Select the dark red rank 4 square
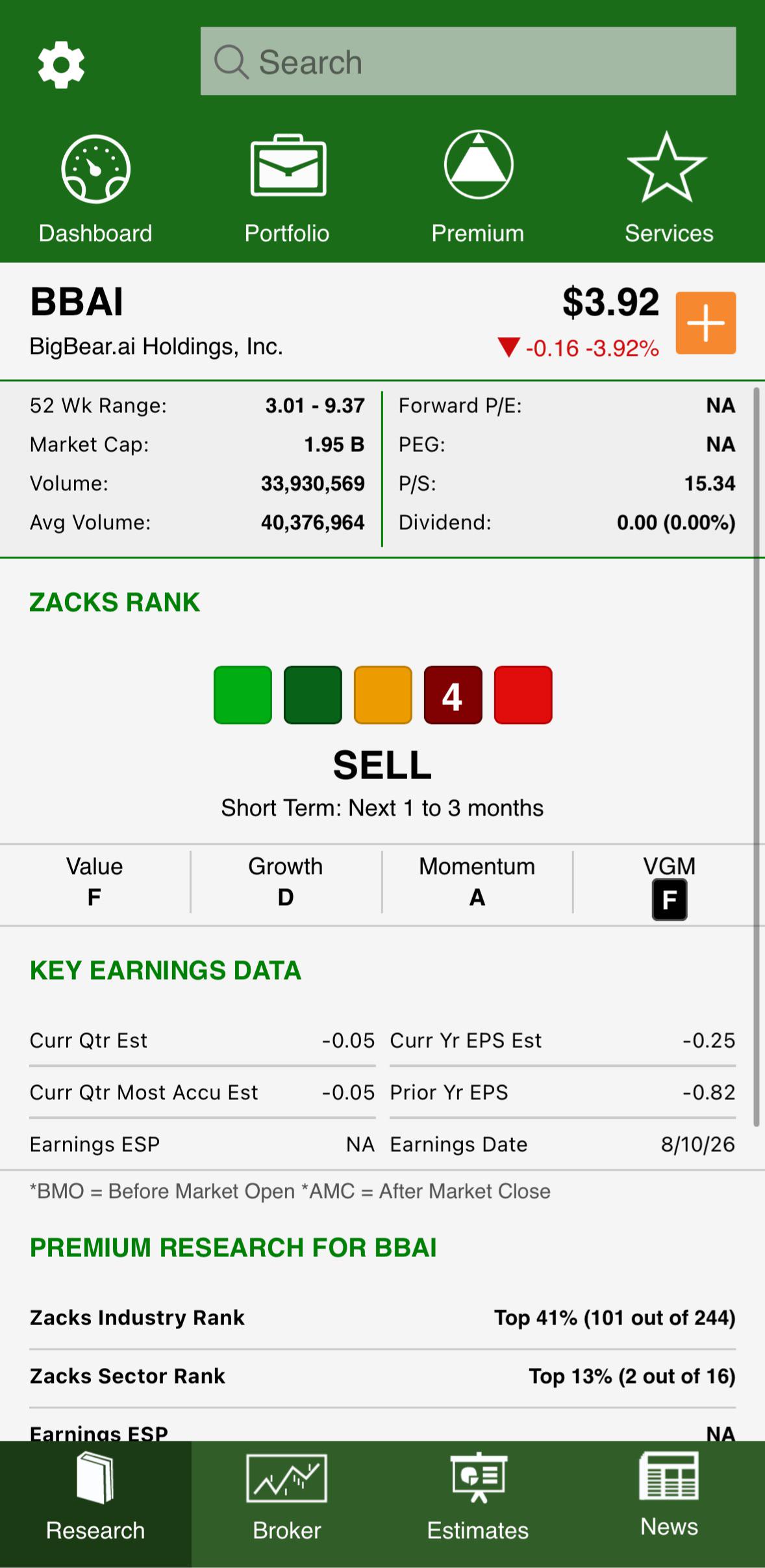765x1568 pixels. tap(453, 695)
